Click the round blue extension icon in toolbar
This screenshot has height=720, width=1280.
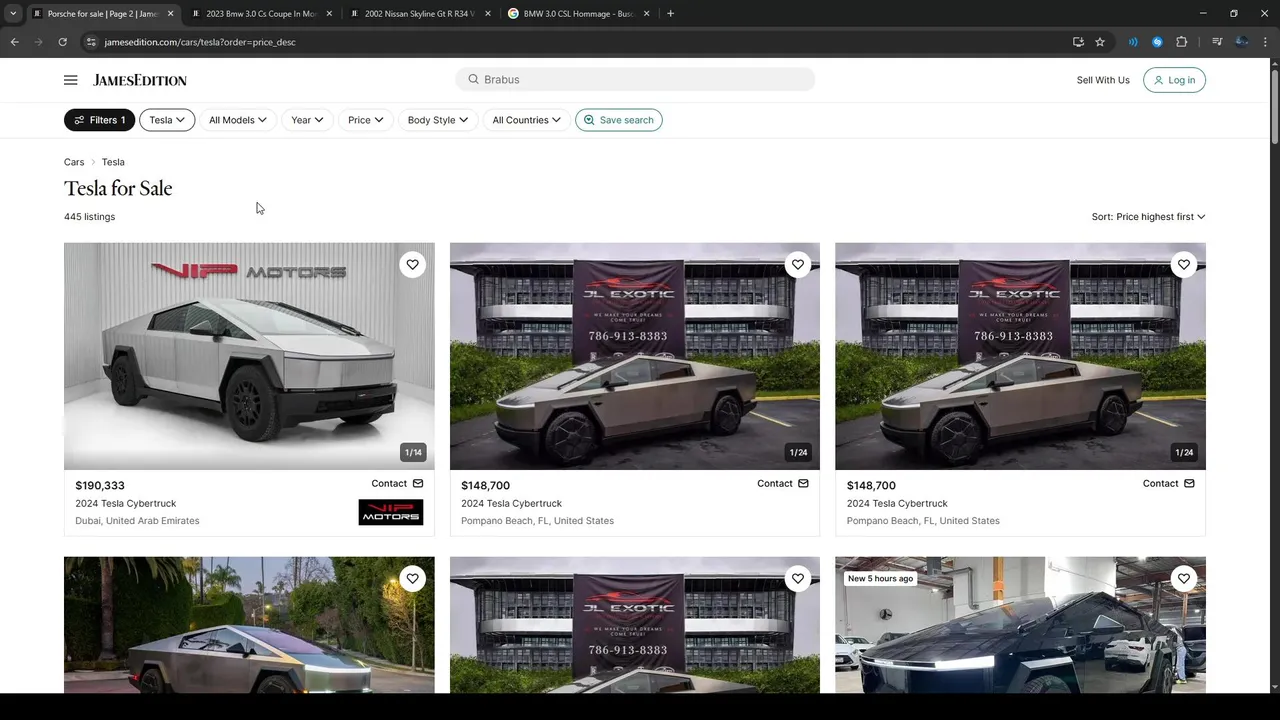click(x=1157, y=42)
